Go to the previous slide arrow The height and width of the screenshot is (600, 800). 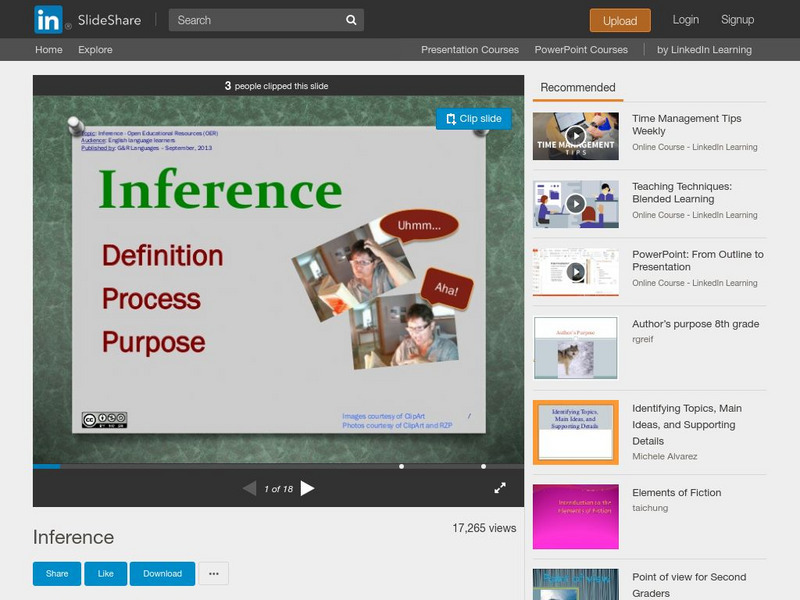coord(249,488)
